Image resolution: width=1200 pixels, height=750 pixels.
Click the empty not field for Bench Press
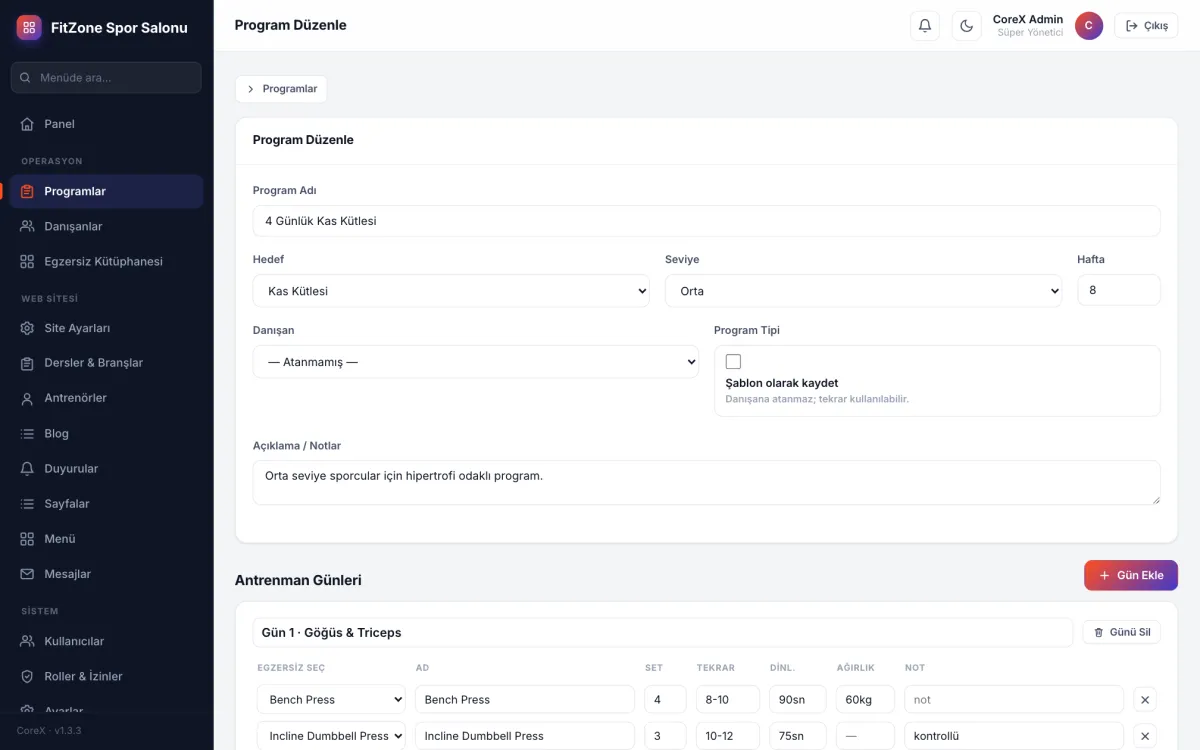(1014, 700)
